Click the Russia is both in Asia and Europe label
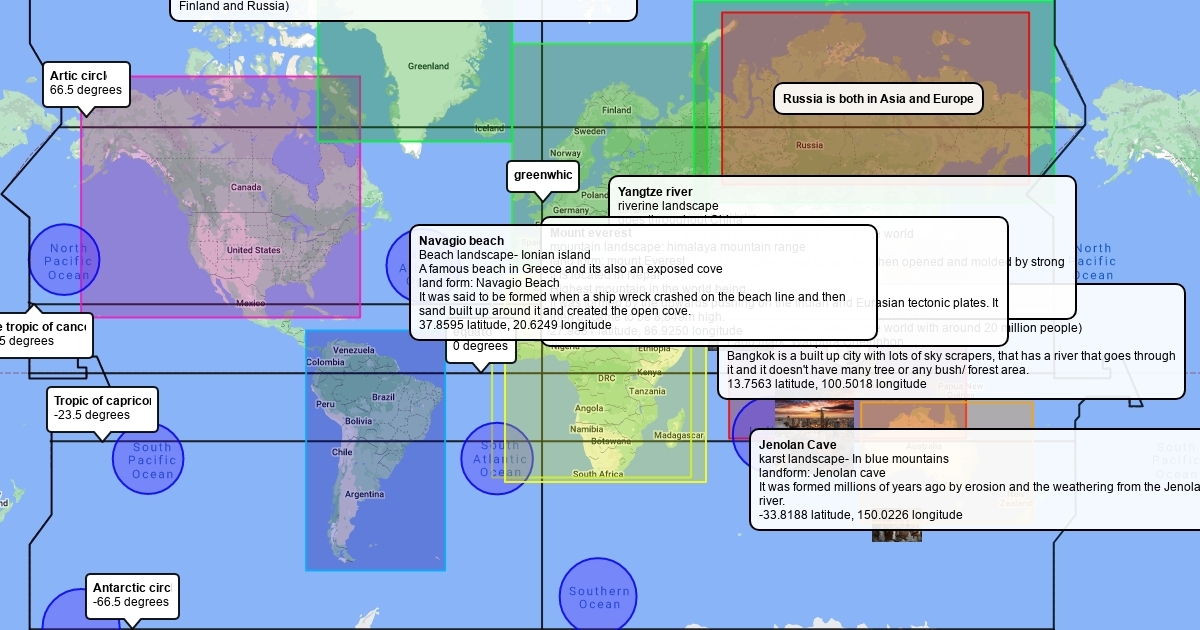The image size is (1200, 630). pos(877,99)
